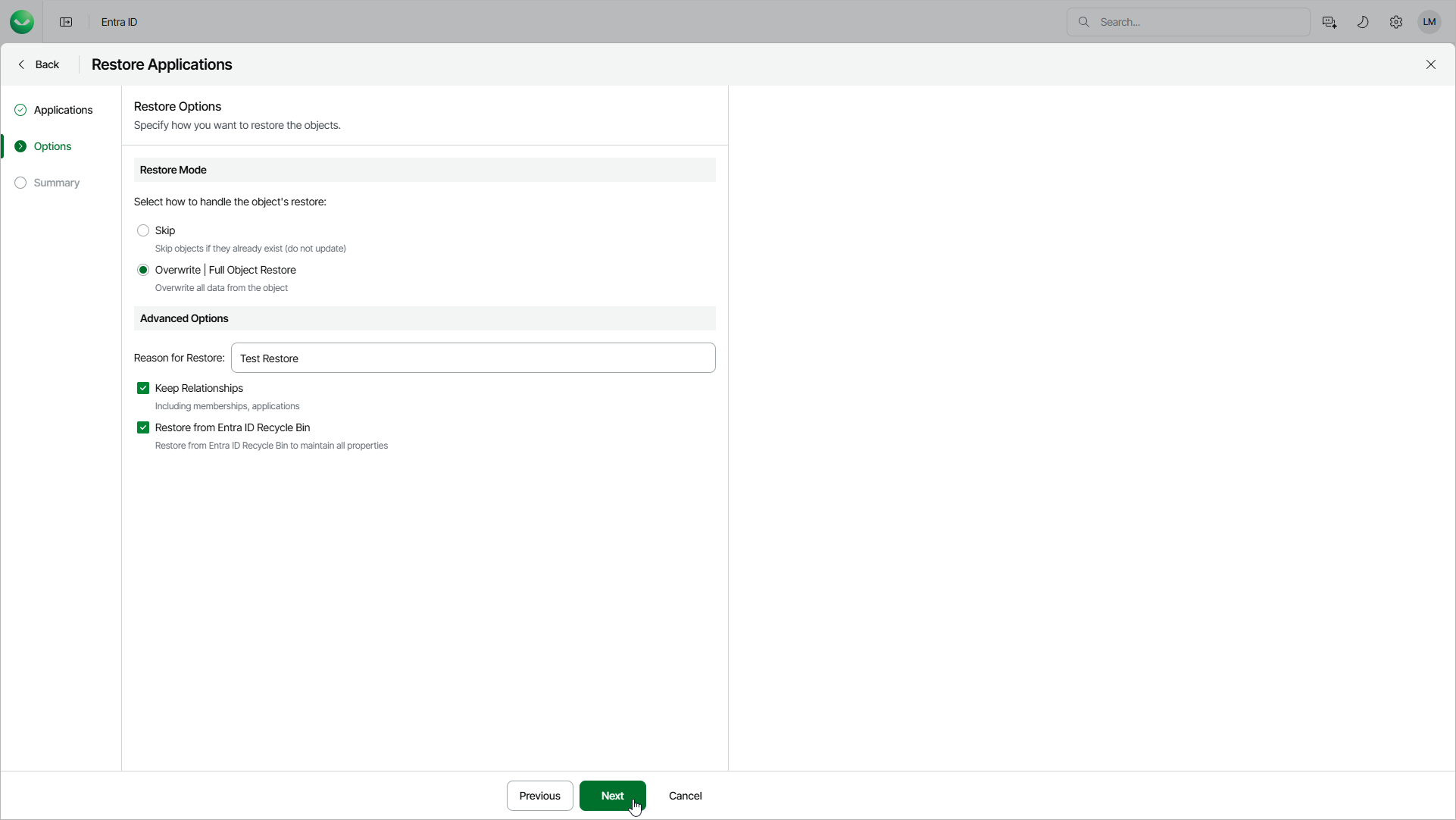Go to the Applications wizard step
The height and width of the screenshot is (820, 1456).
coord(63,110)
